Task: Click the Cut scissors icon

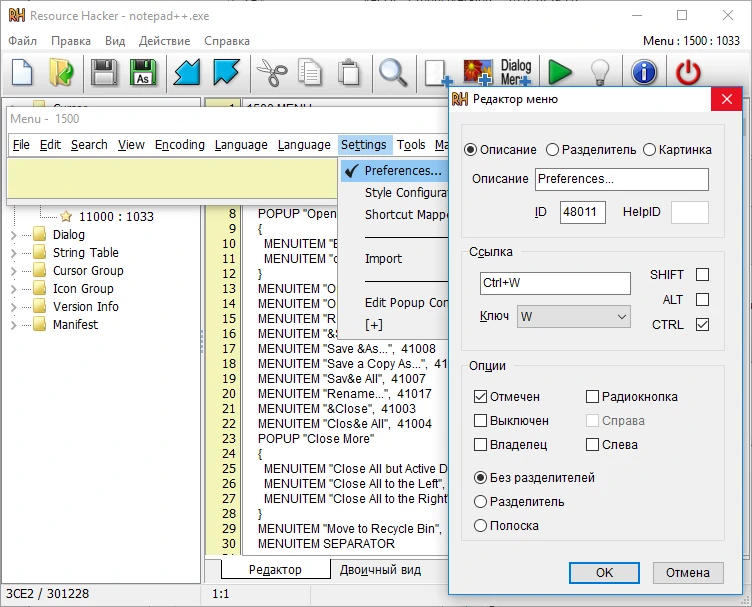Action: point(270,73)
